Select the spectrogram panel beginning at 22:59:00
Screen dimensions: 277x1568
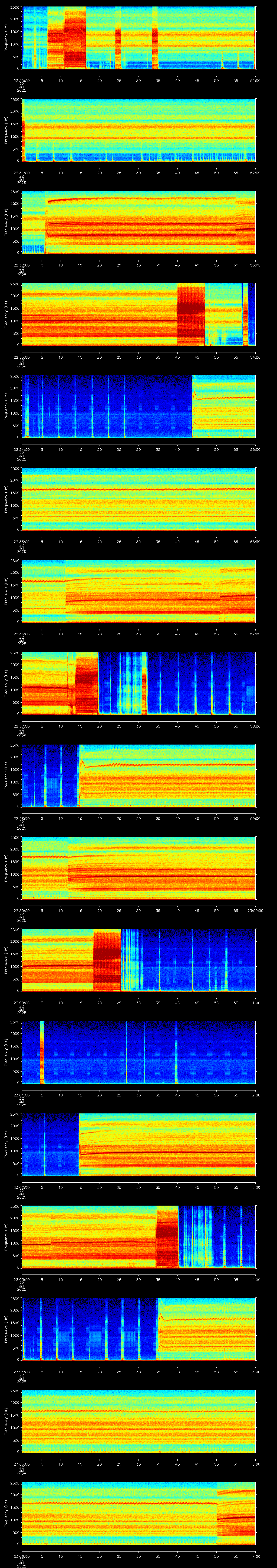139,868
